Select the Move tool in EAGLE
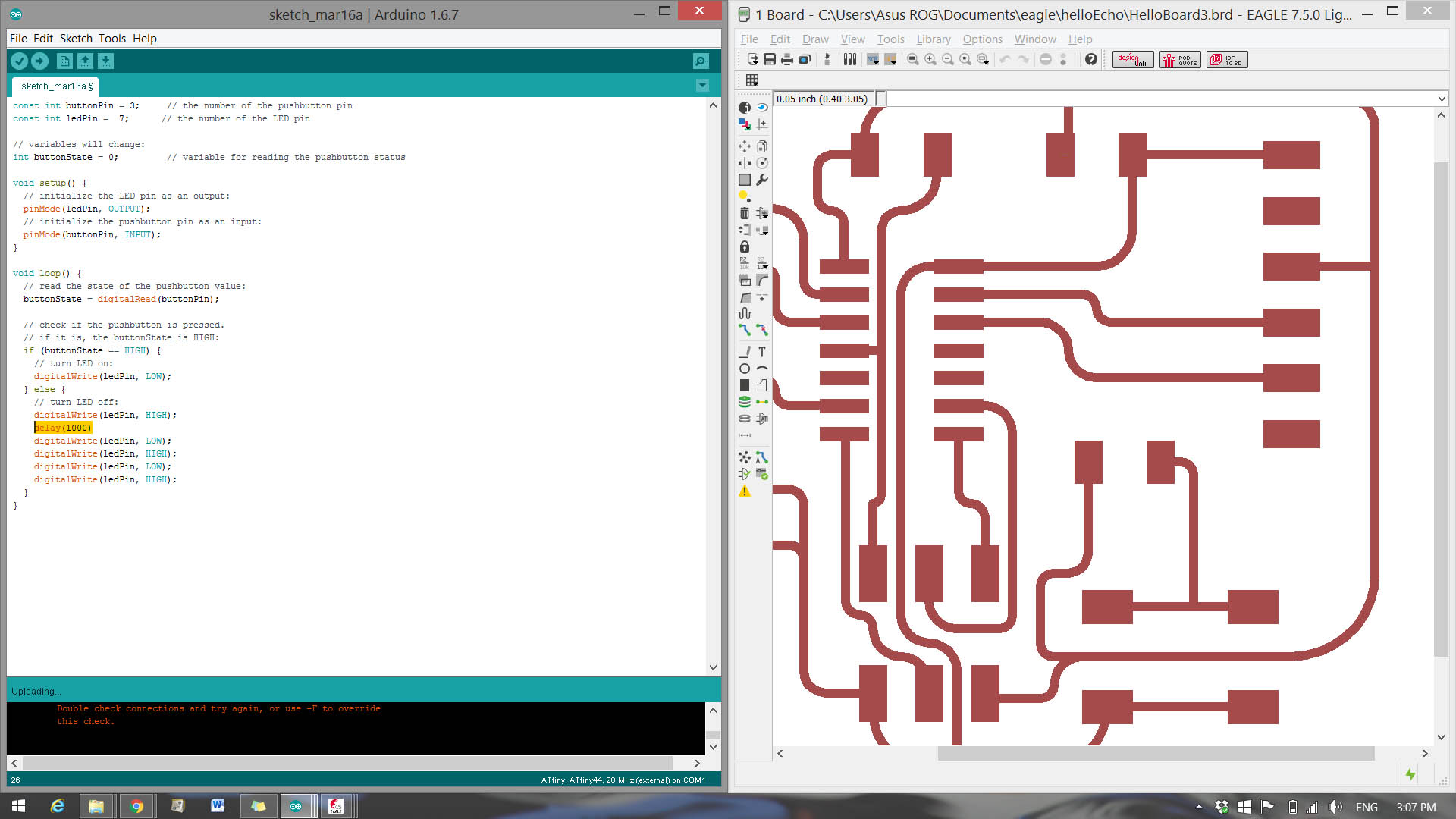Image resolution: width=1456 pixels, height=819 pixels. (x=745, y=146)
